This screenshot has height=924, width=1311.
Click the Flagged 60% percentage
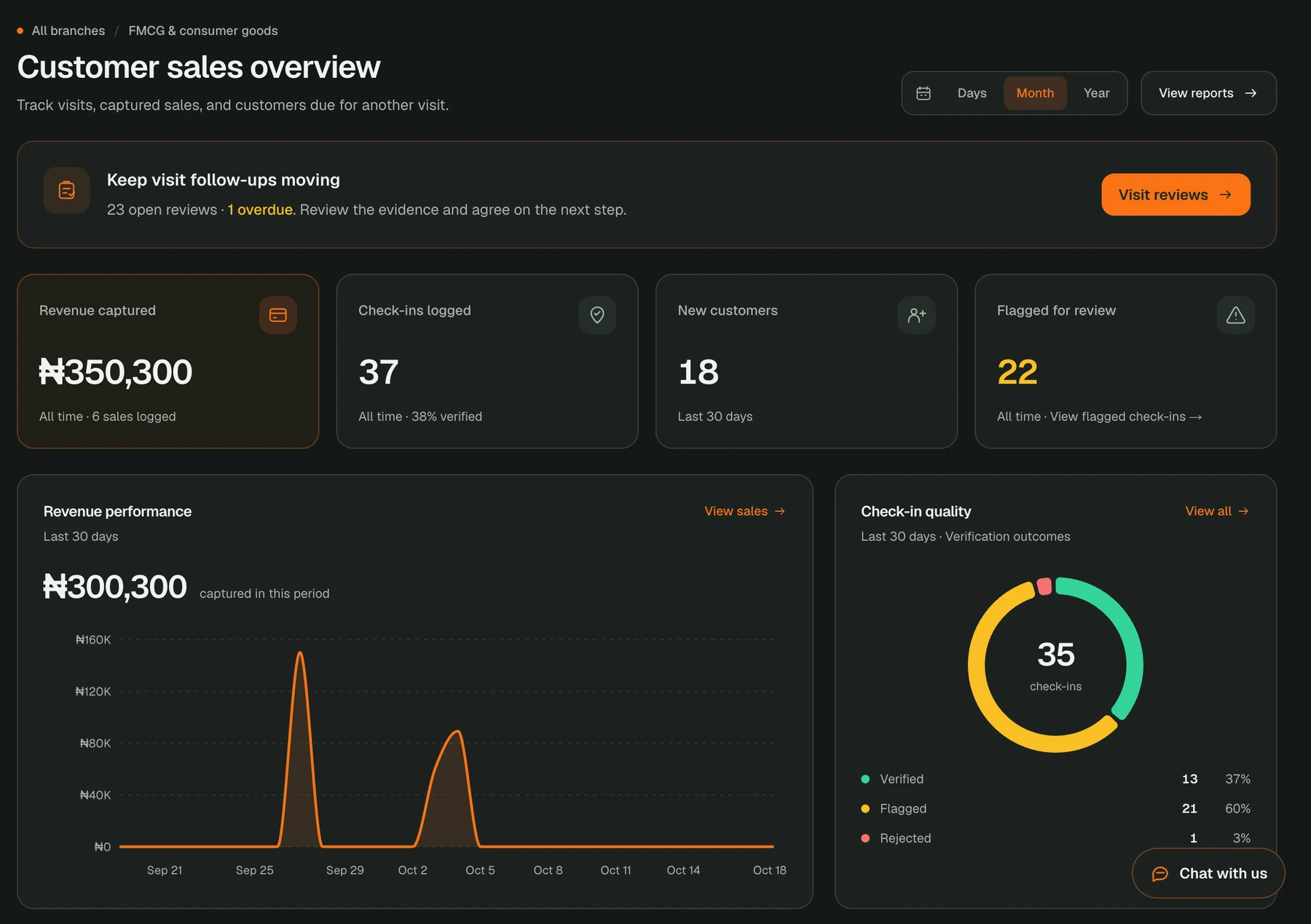coord(1237,809)
